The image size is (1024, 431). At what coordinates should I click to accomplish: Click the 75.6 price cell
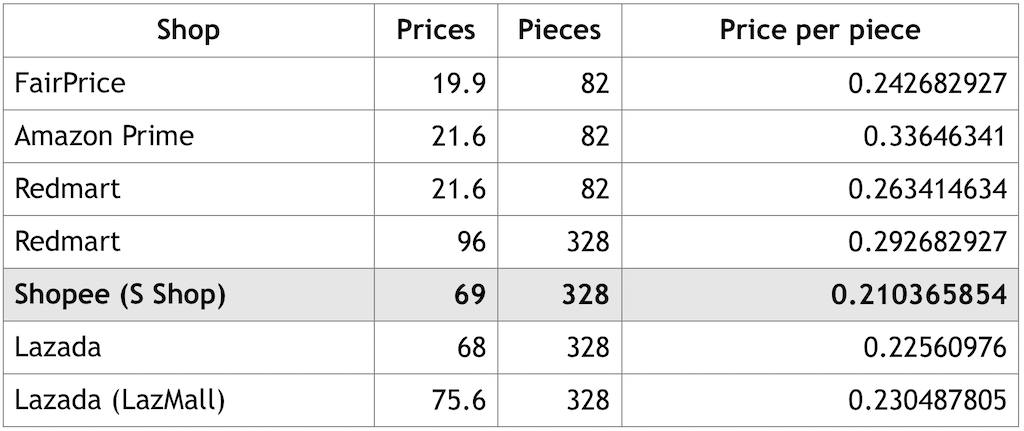436,400
